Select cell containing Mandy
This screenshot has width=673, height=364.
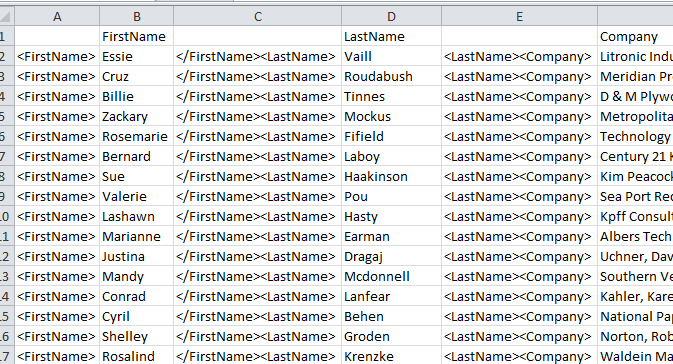[136, 276]
